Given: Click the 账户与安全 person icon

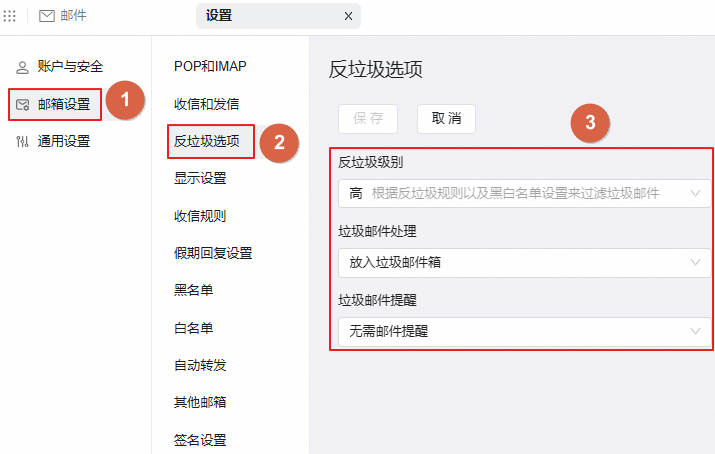Looking at the screenshot, I should (22, 67).
